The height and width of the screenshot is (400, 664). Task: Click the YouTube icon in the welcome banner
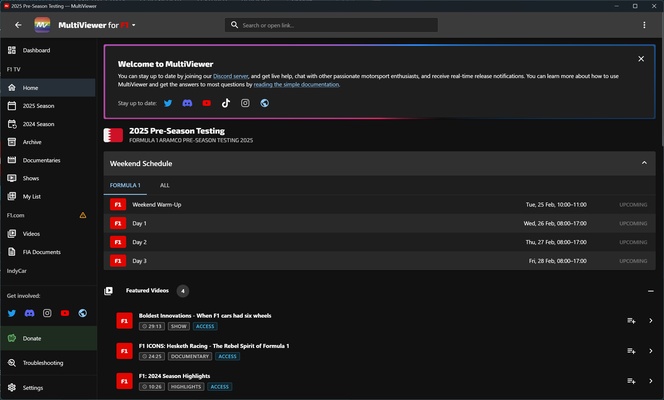[x=207, y=103]
